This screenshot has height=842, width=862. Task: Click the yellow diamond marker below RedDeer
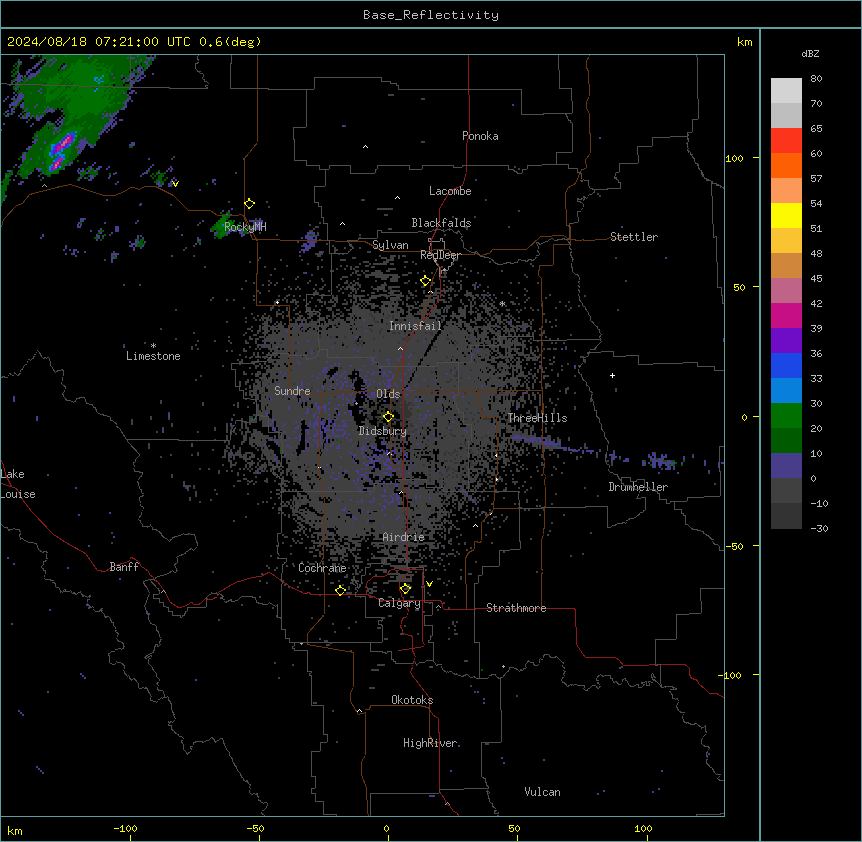click(x=426, y=281)
